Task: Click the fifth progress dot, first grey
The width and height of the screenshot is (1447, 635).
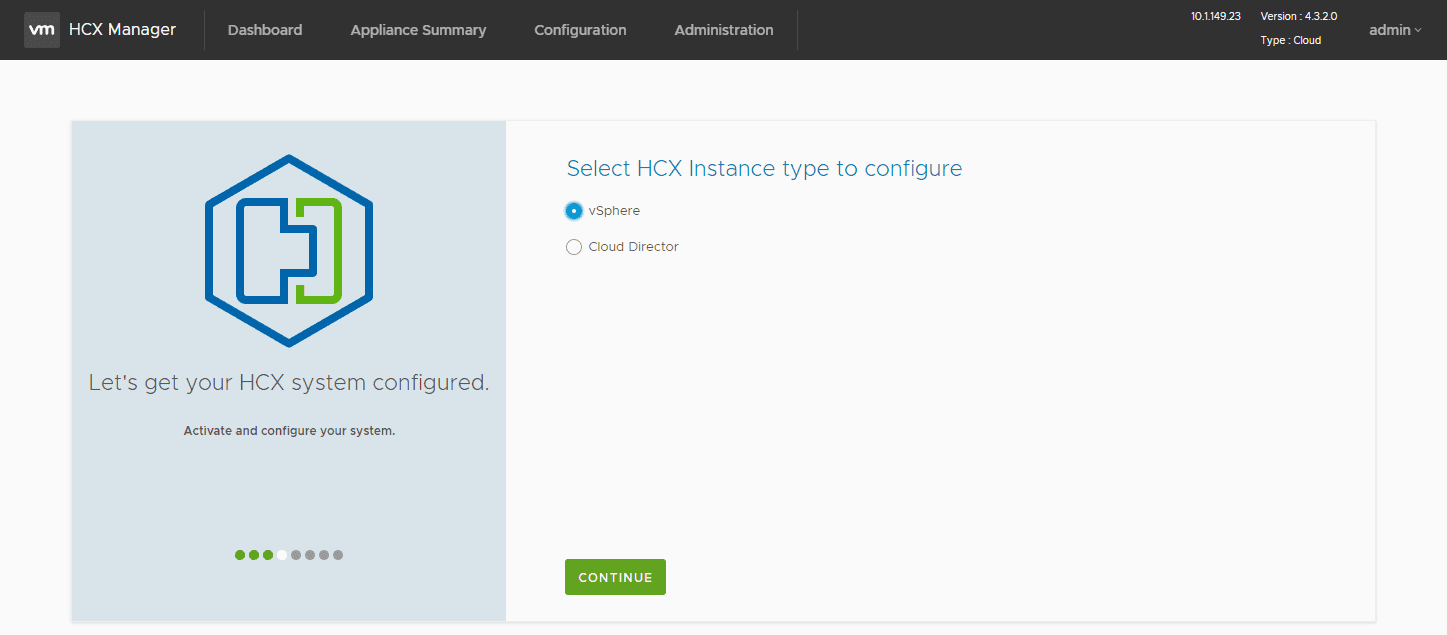Action: point(296,555)
